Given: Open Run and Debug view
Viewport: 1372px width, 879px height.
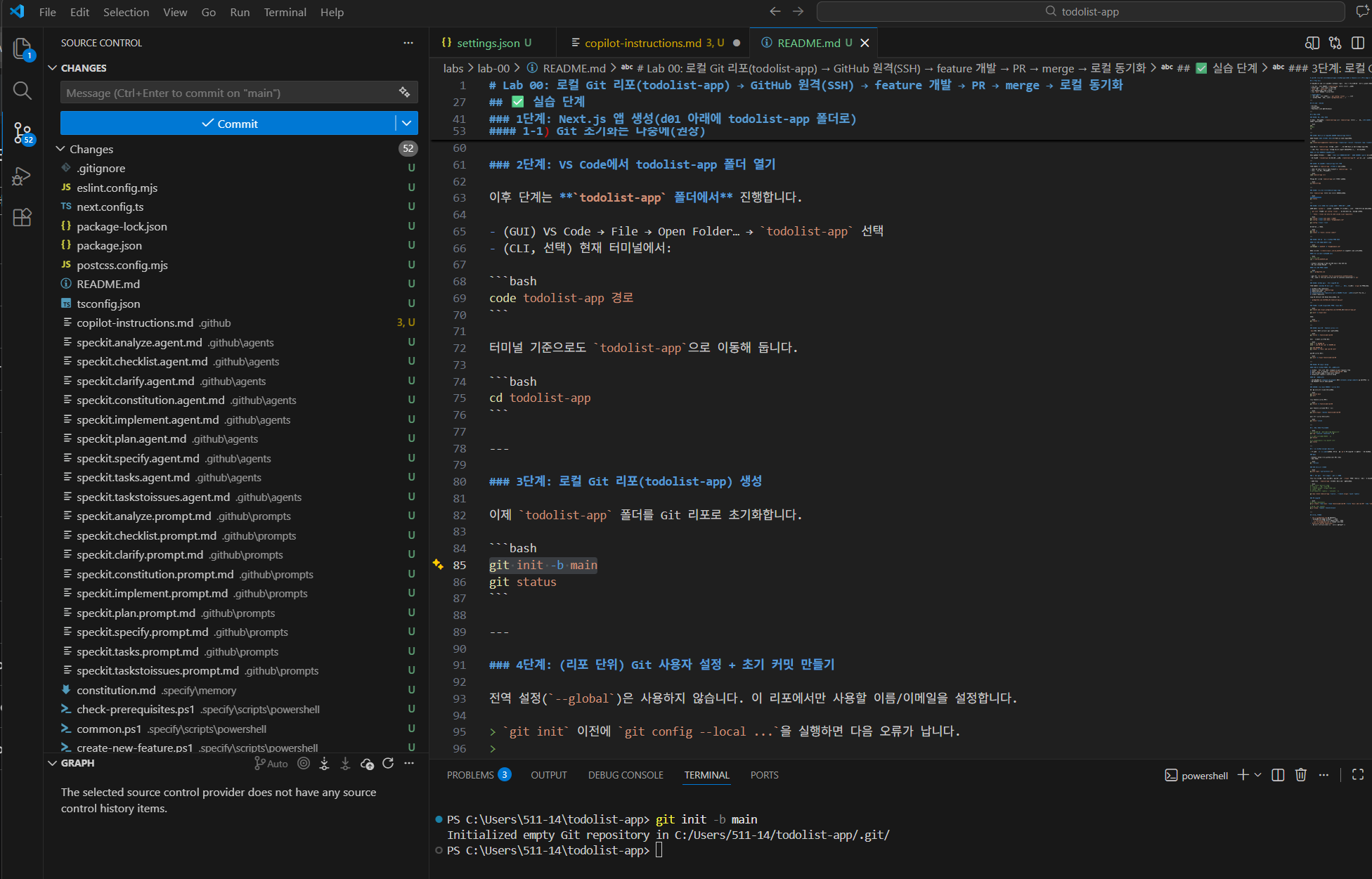Looking at the screenshot, I should tap(22, 176).
